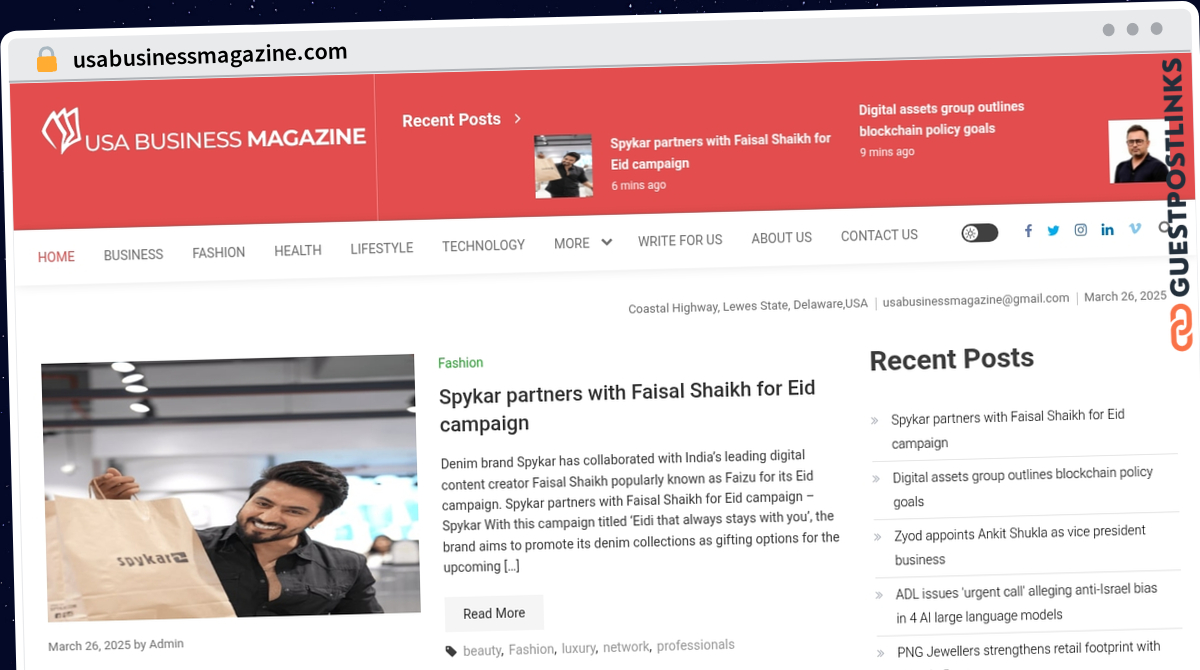
Task: Open the Instagram social icon
Action: click(x=1080, y=230)
